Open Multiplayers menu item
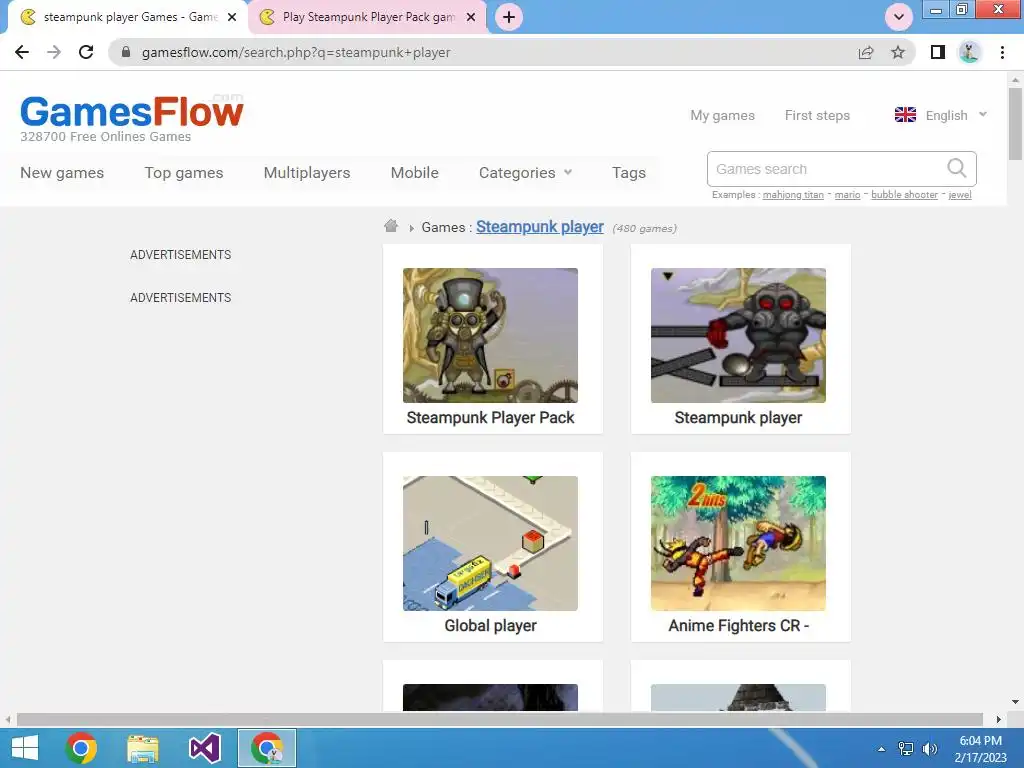 pos(307,172)
